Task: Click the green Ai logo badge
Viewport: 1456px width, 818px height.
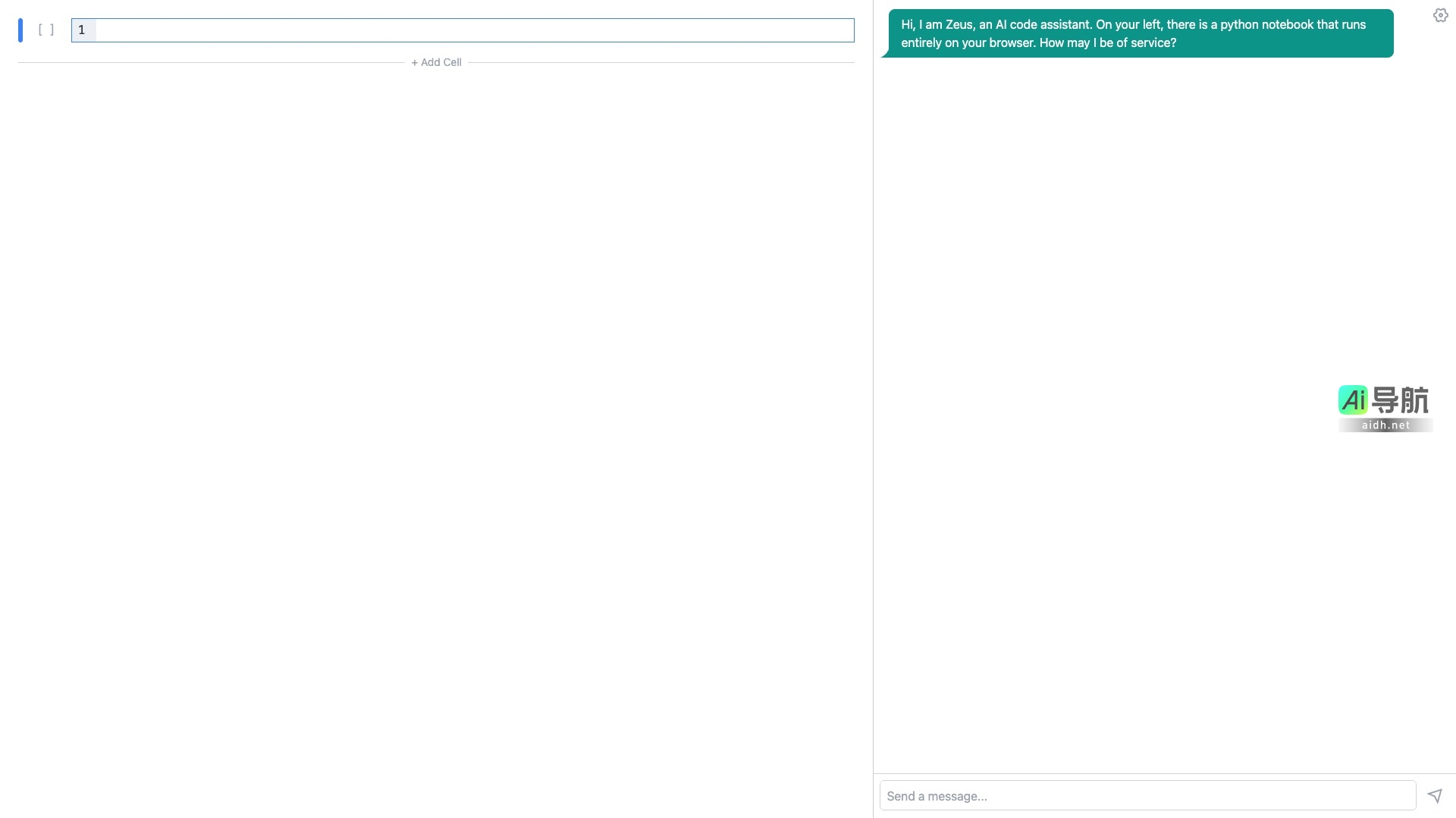Action: click(x=1353, y=400)
